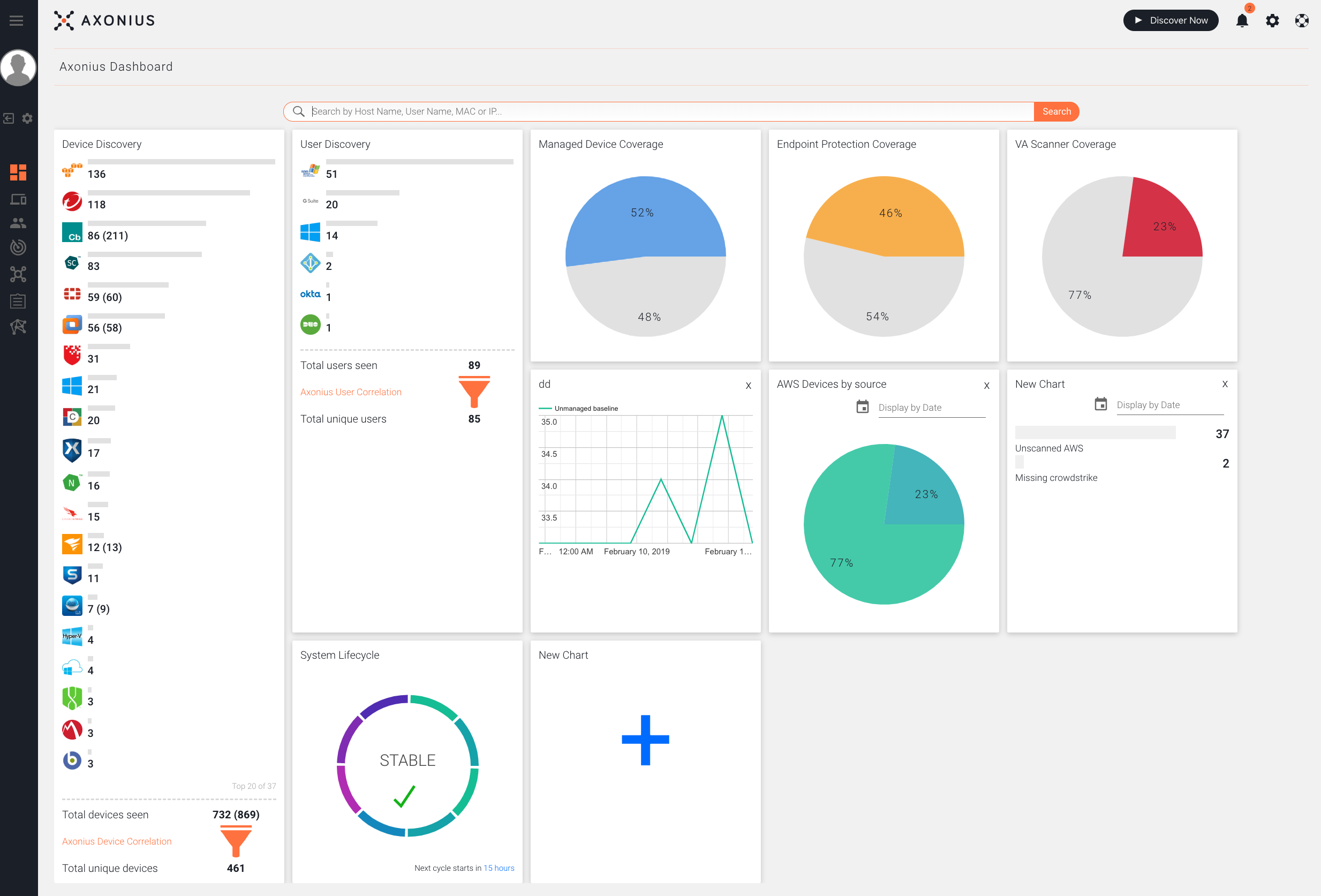Set Display by Date in New Chart card
1321x896 pixels.
pos(1170,405)
